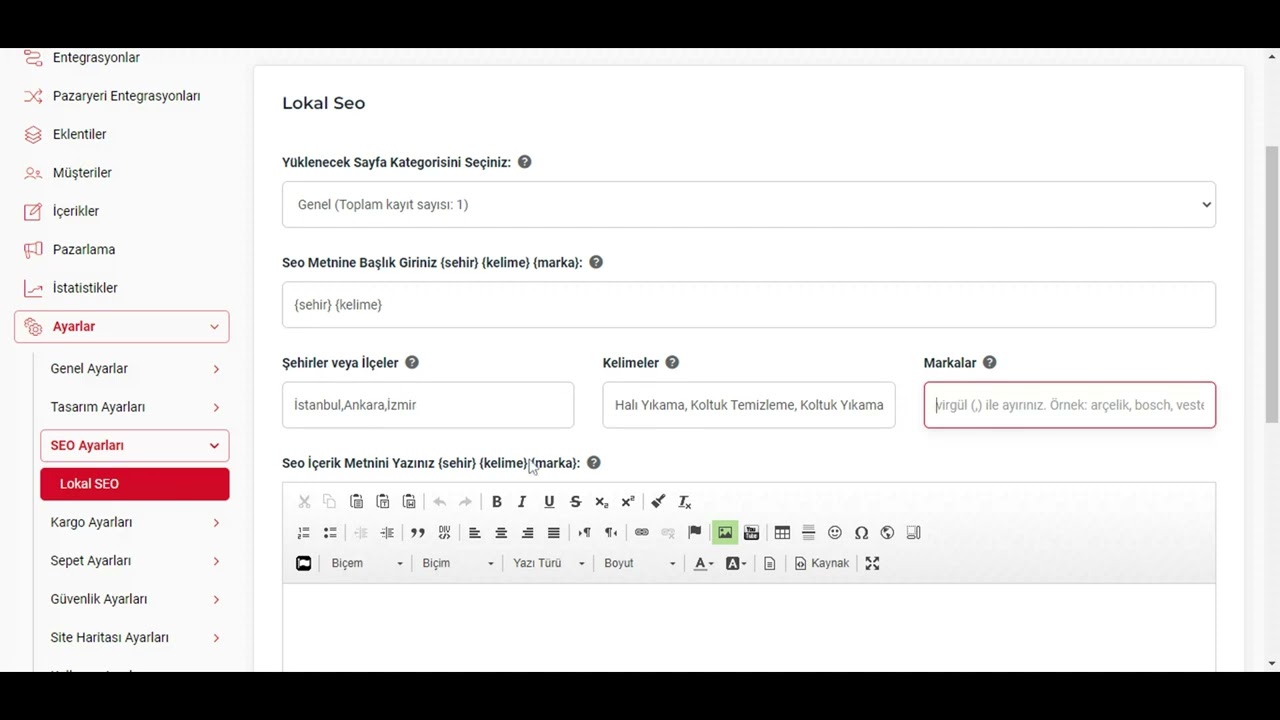
Task: Click the insert image icon
Action: (x=725, y=533)
